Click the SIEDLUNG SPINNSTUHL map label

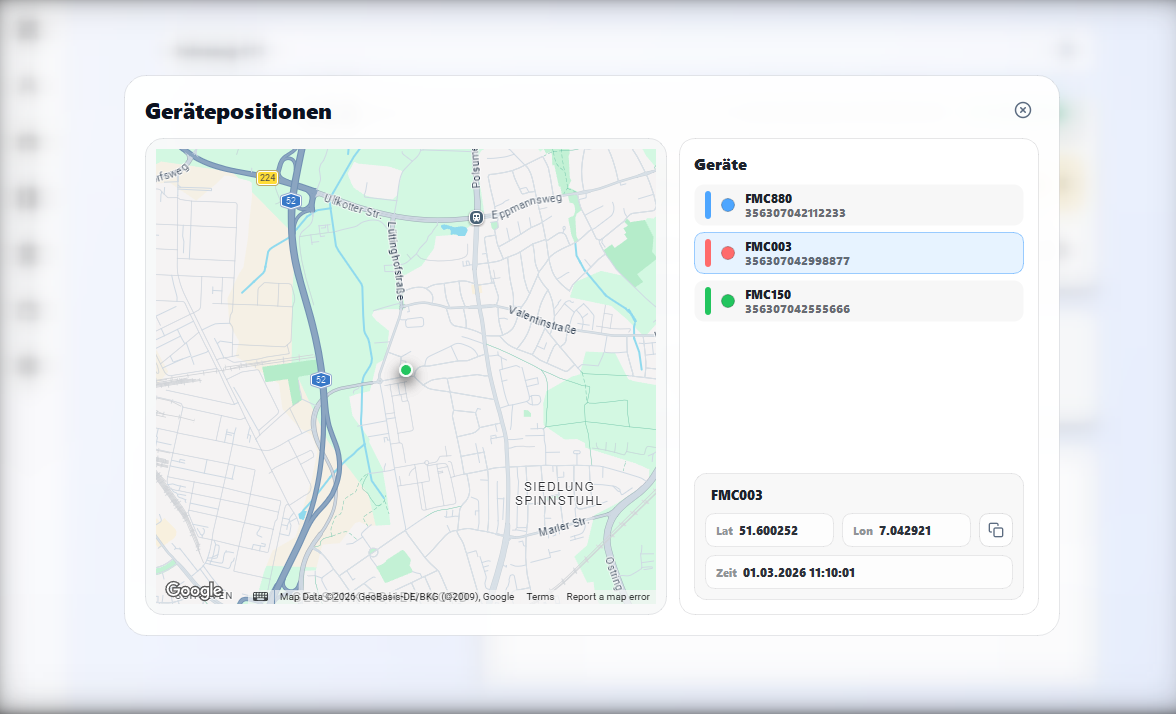pos(559,494)
